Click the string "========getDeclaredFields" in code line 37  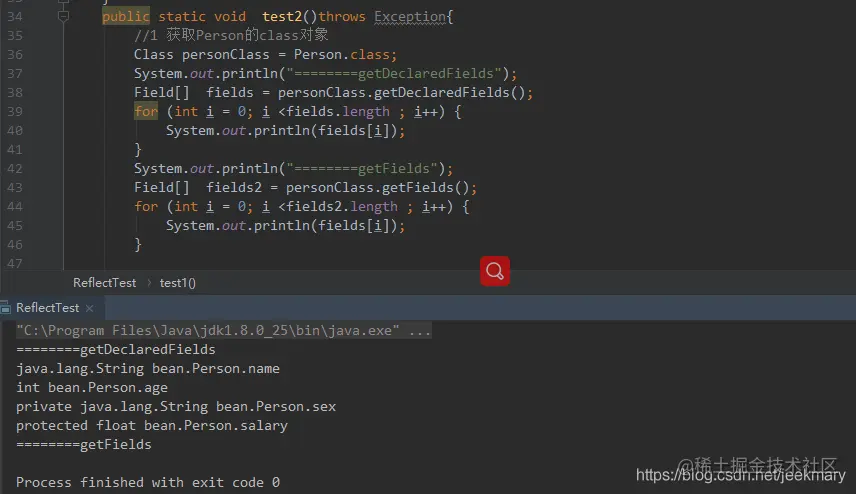pos(394,74)
